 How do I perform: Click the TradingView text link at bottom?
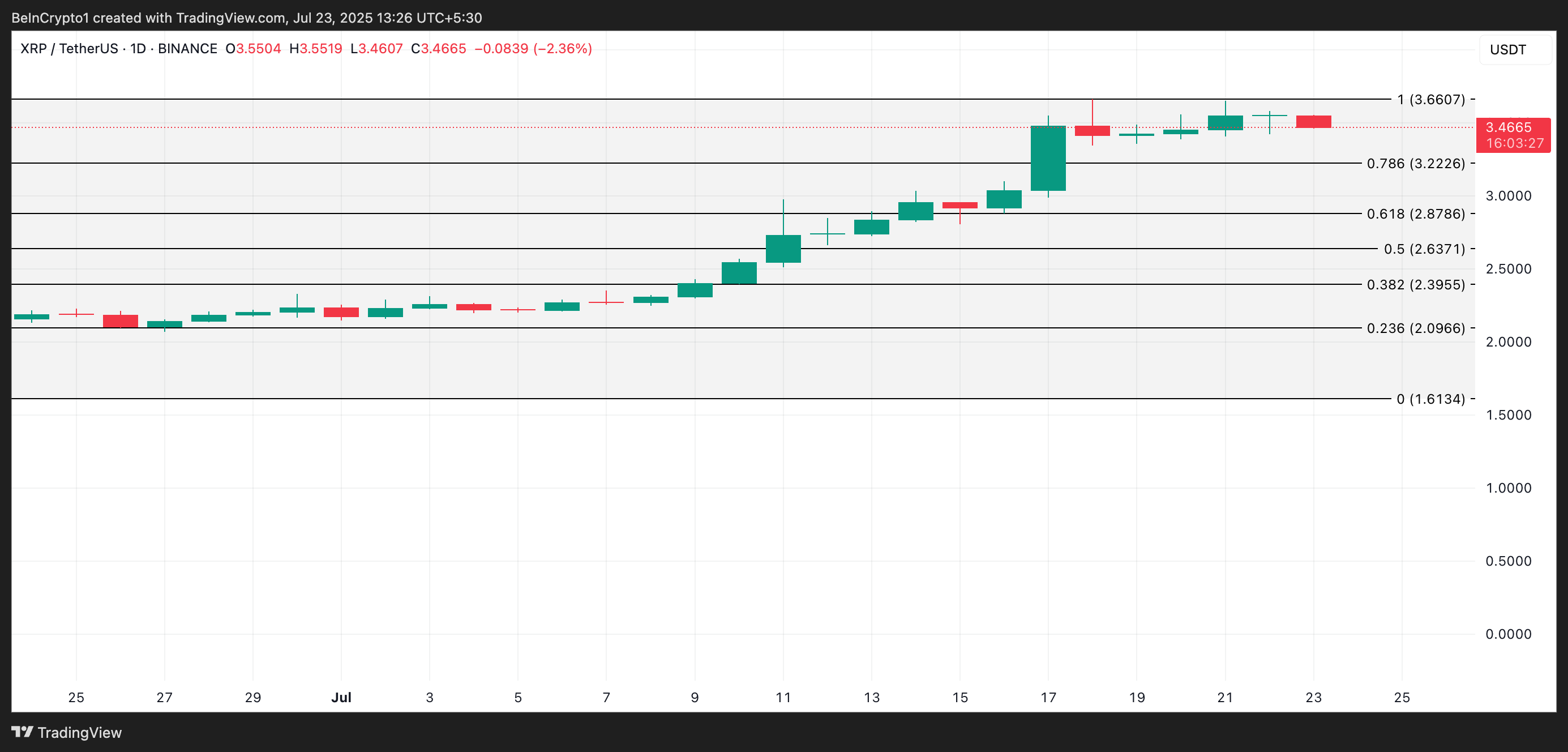[x=79, y=733]
